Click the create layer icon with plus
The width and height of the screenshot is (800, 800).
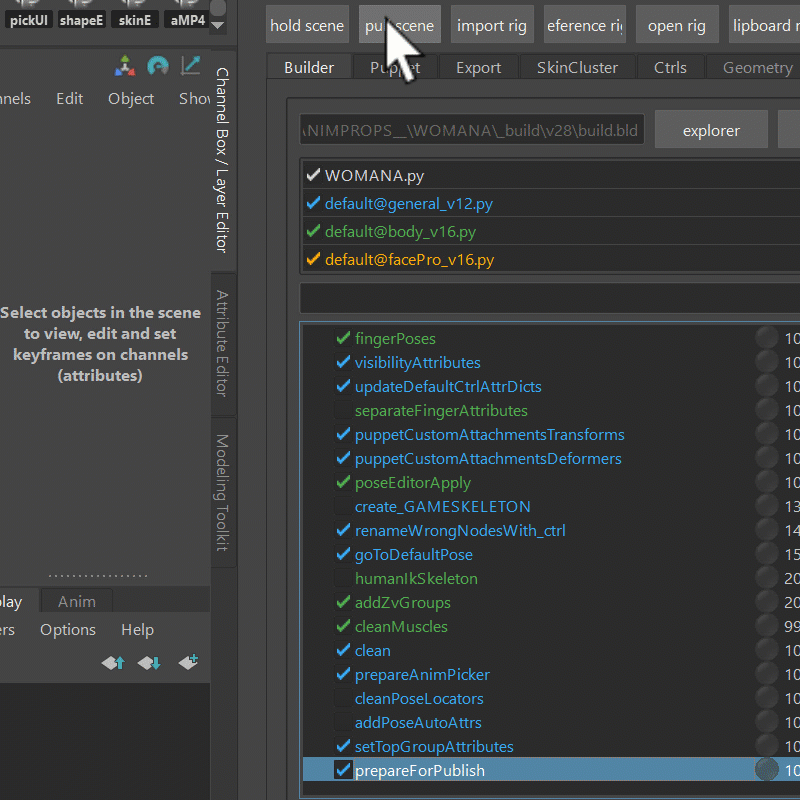188,662
